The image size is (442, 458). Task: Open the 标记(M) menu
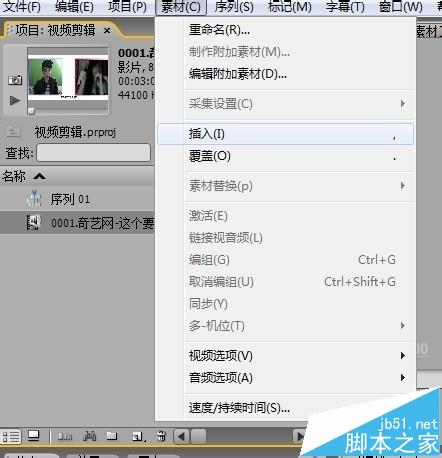(290, 7)
